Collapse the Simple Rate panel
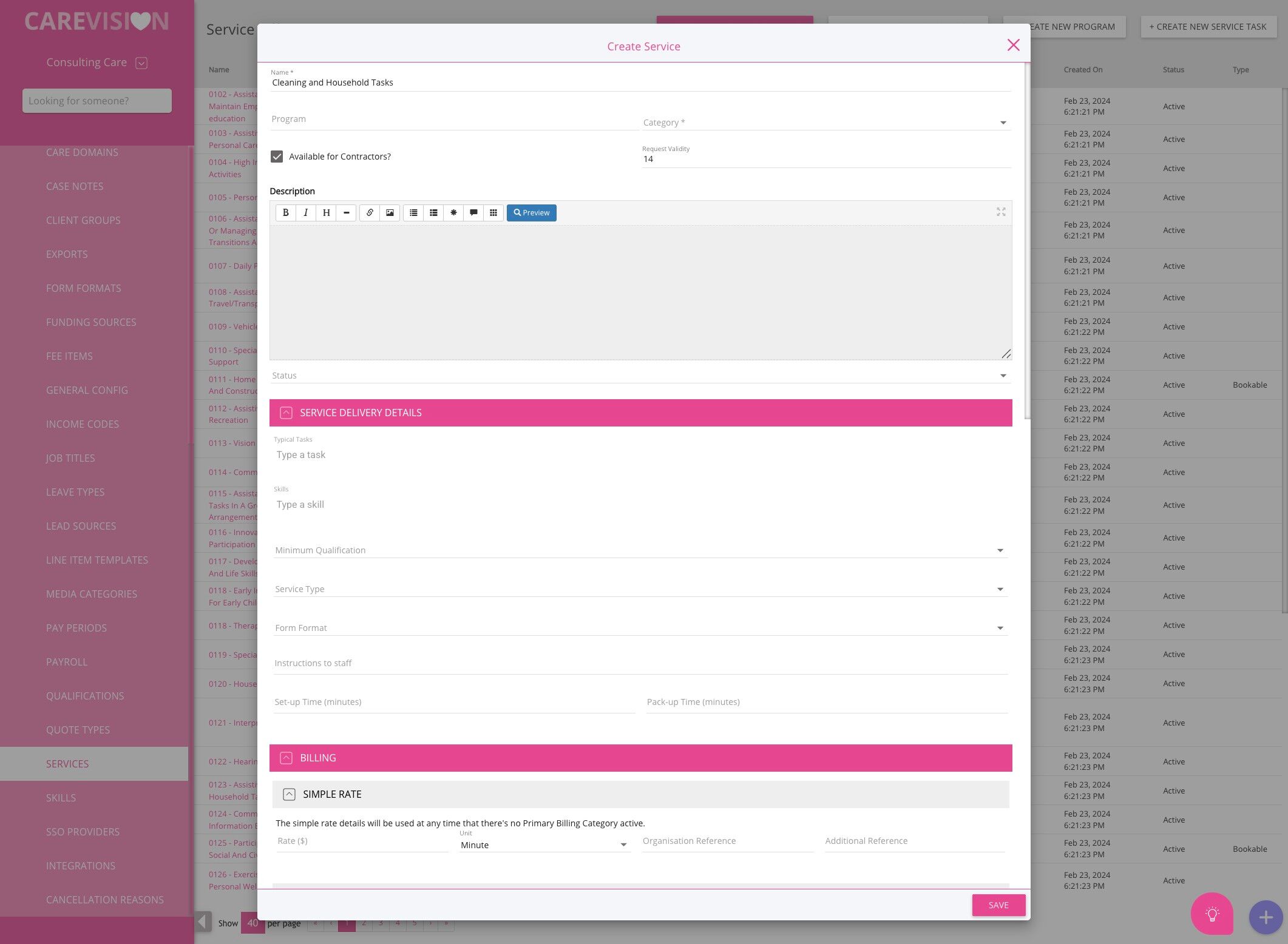Image resolution: width=1288 pixels, height=944 pixels. tap(289, 795)
